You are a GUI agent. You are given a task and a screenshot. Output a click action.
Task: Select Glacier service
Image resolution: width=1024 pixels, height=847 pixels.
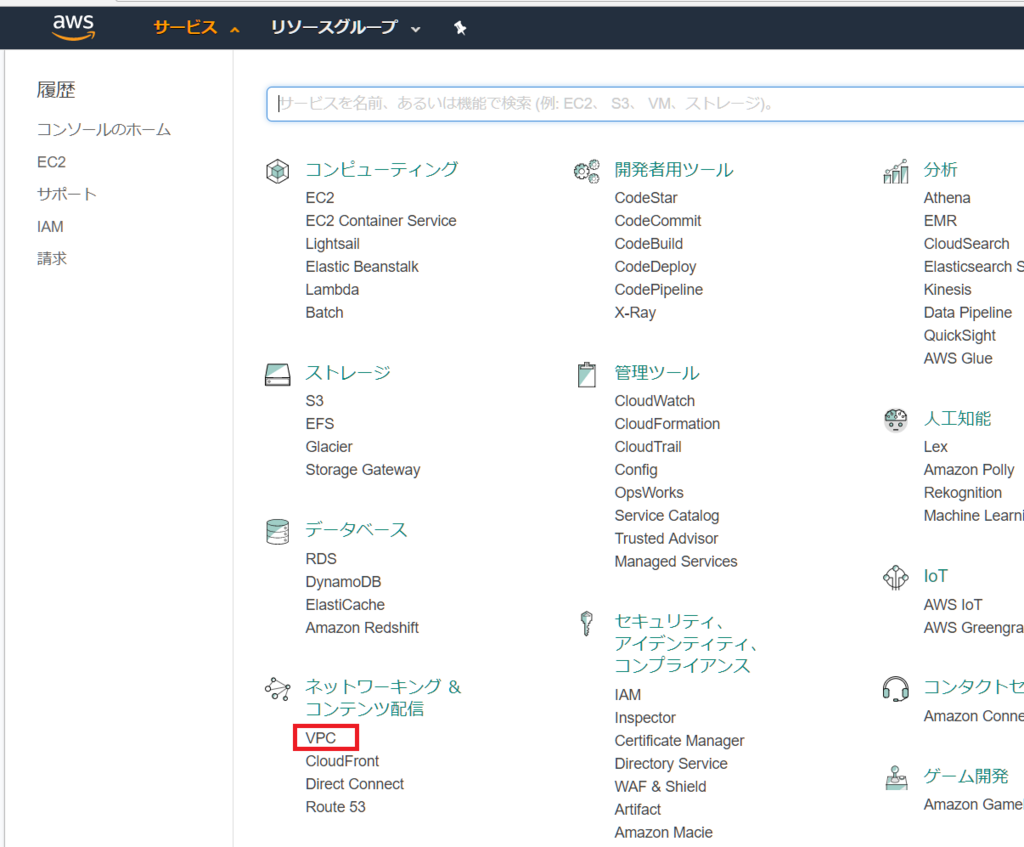coord(328,447)
